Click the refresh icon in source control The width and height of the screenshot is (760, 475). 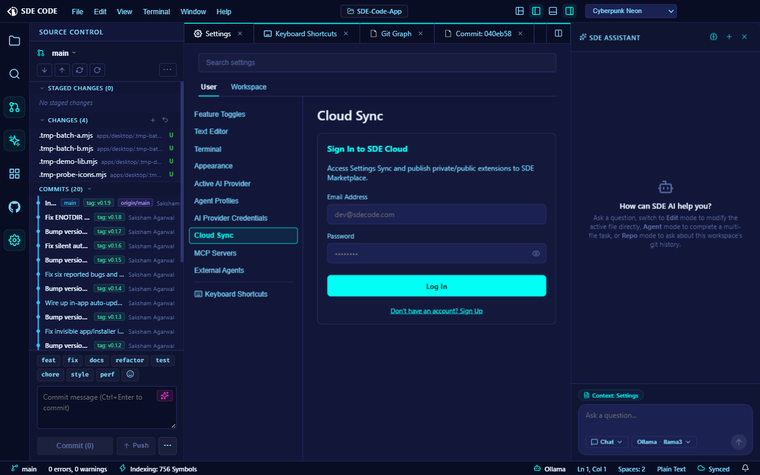[x=97, y=70]
